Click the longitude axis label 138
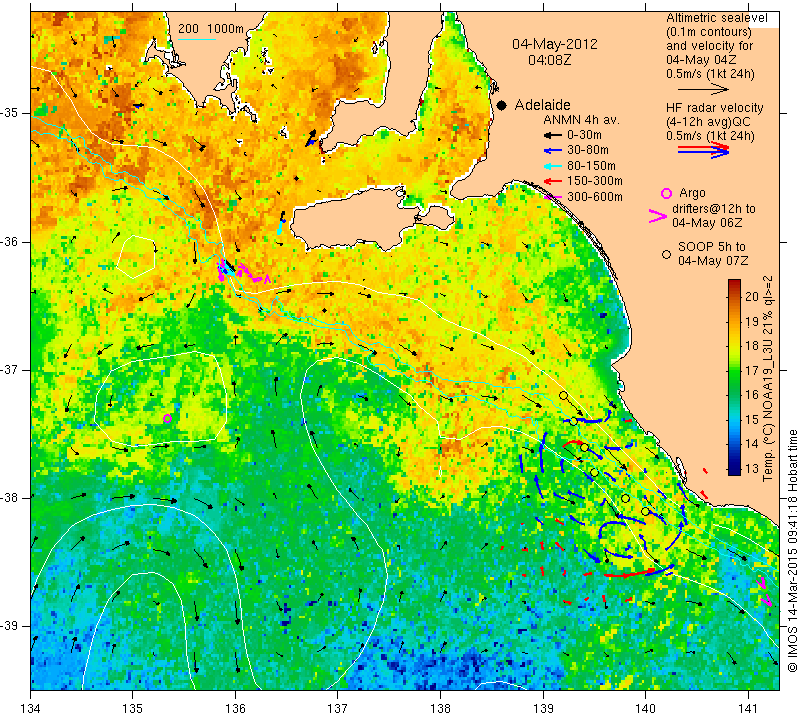800x720 pixels. [440, 709]
